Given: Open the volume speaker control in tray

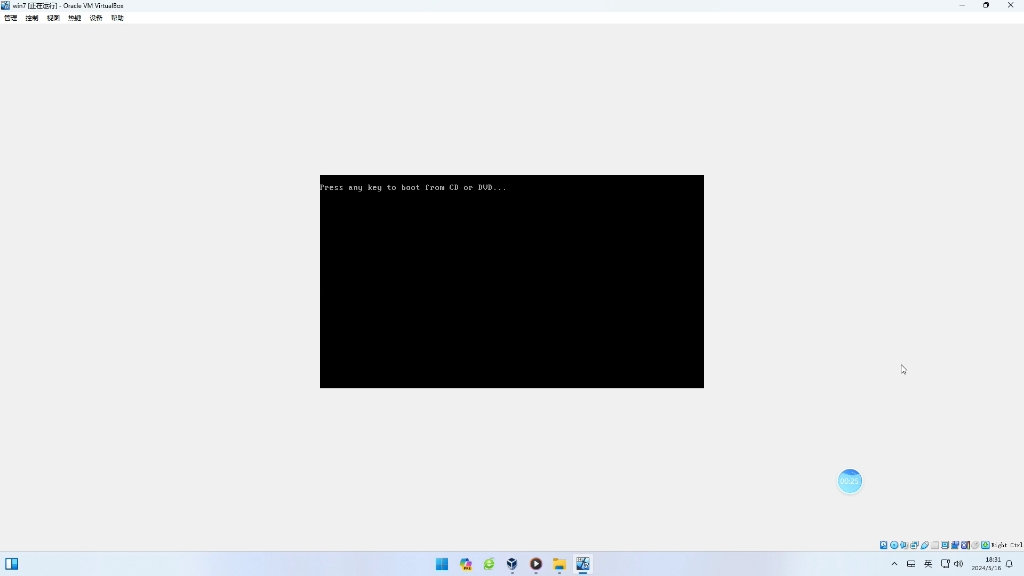Looking at the screenshot, I should click(x=959, y=564).
